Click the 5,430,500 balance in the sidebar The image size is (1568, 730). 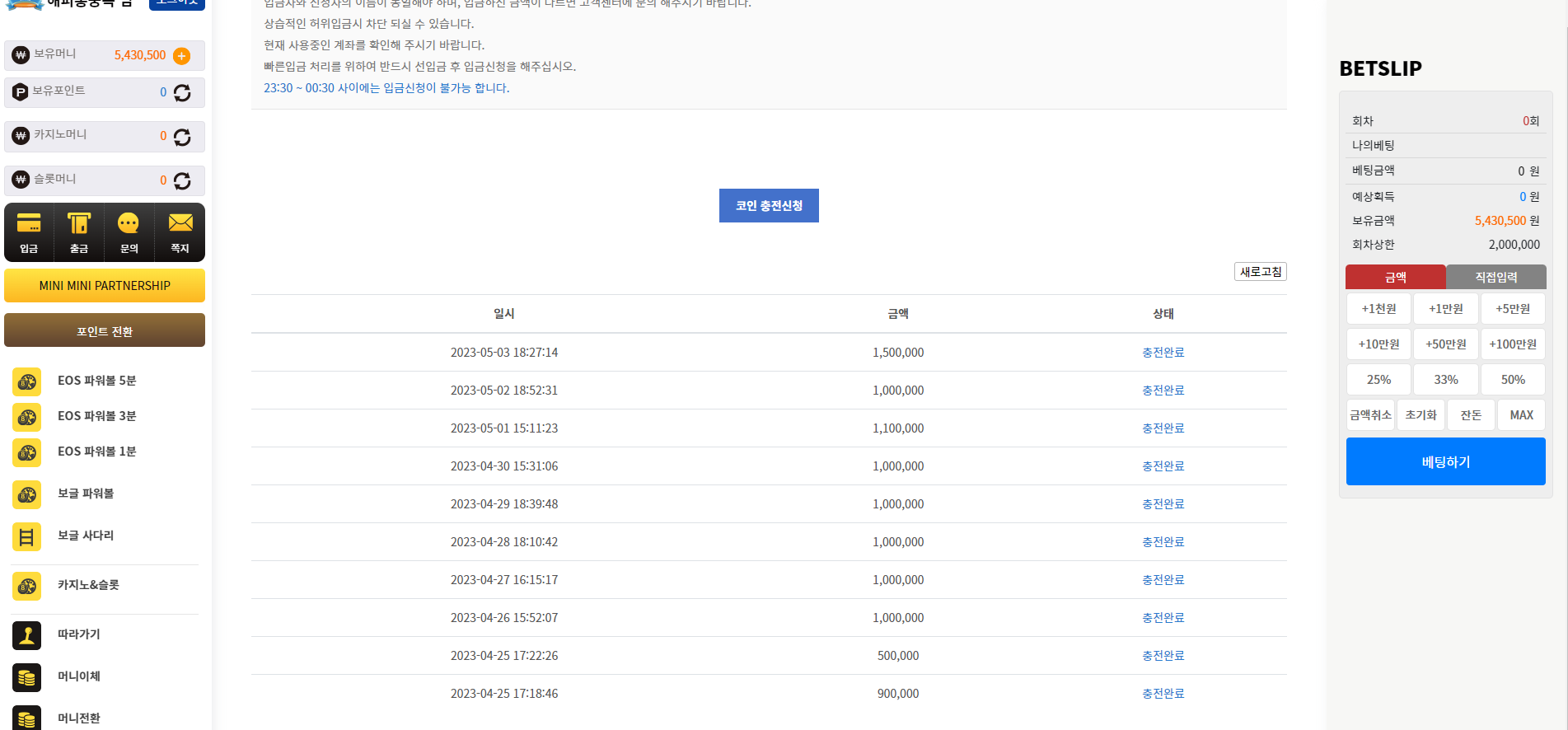pyautogui.click(x=140, y=55)
